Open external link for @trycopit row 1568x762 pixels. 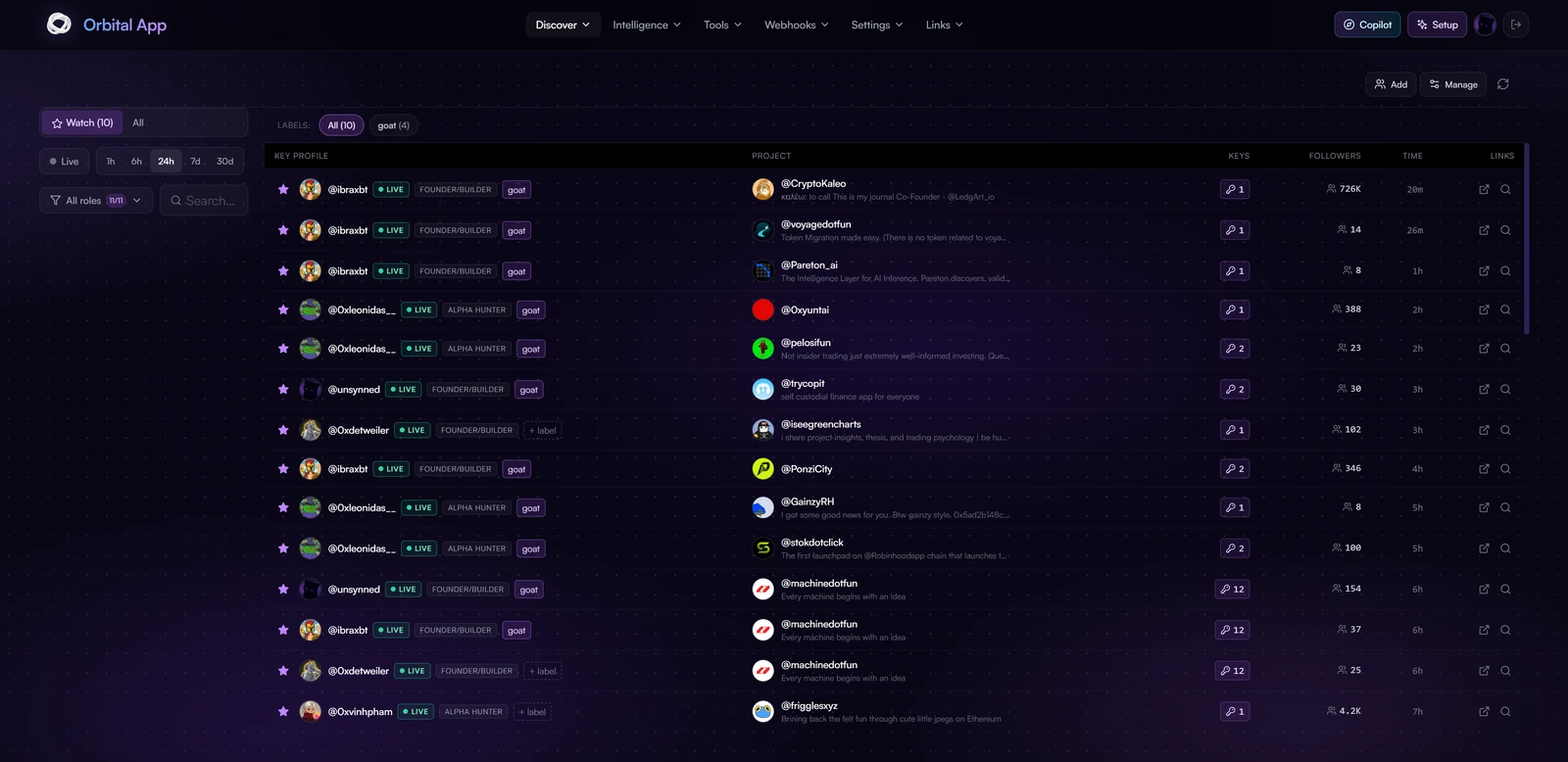click(1484, 390)
